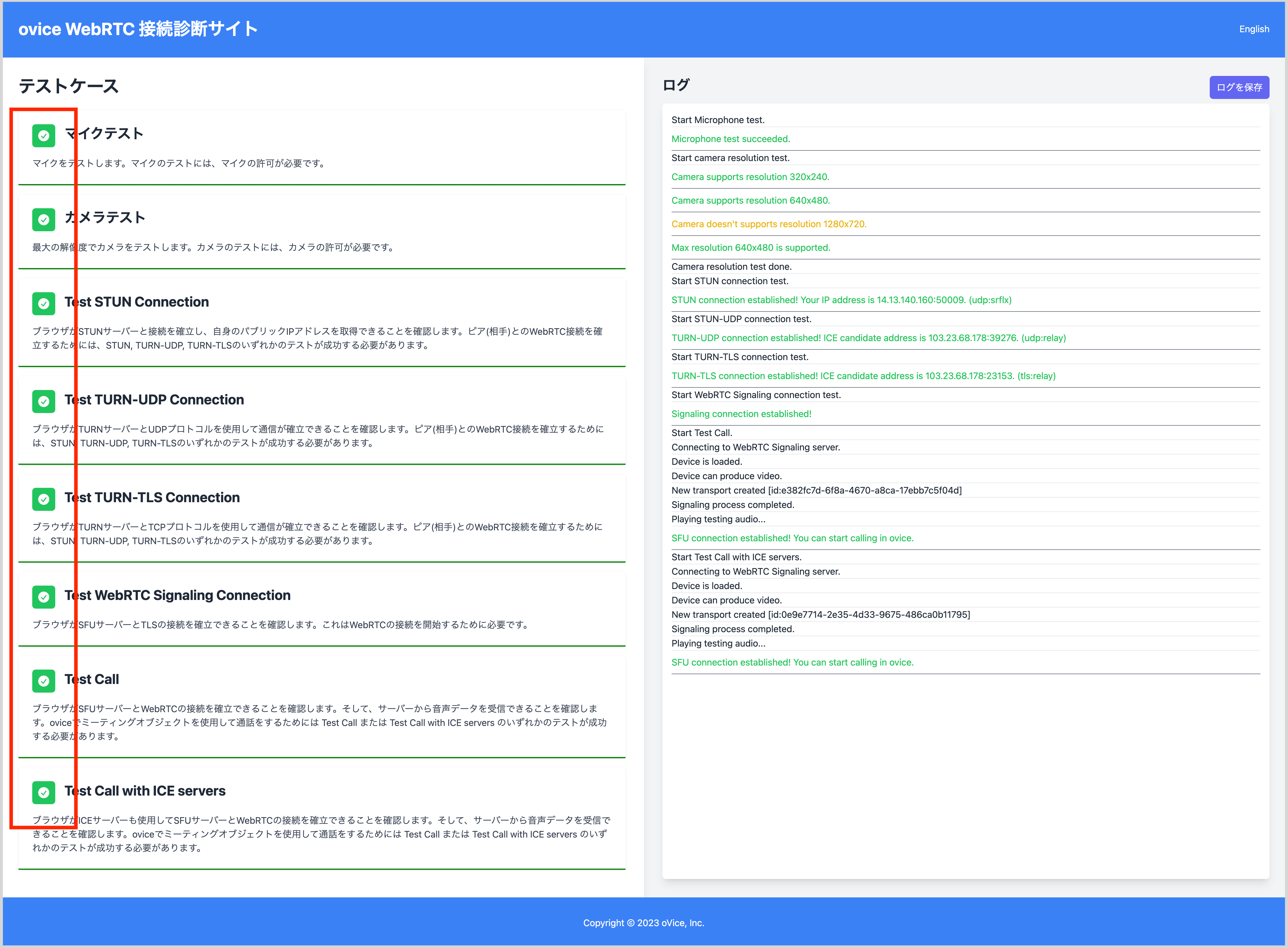The width and height of the screenshot is (1288, 948).
Task: Click log line showing STUN IP address
Action: pyautogui.click(x=841, y=300)
